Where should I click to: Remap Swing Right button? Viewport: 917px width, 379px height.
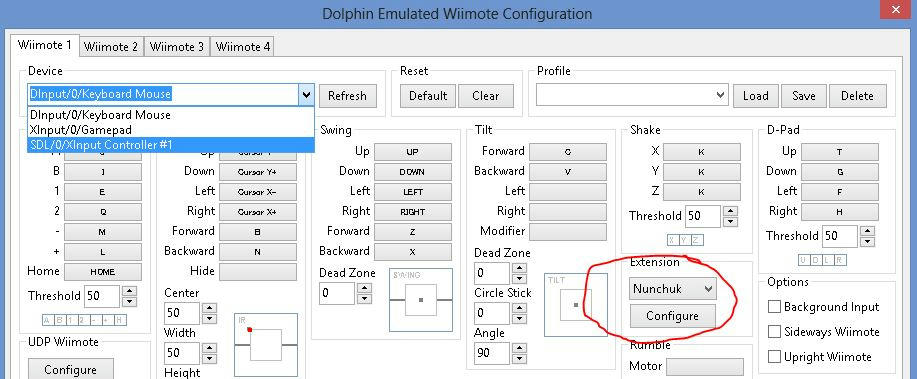coord(413,212)
